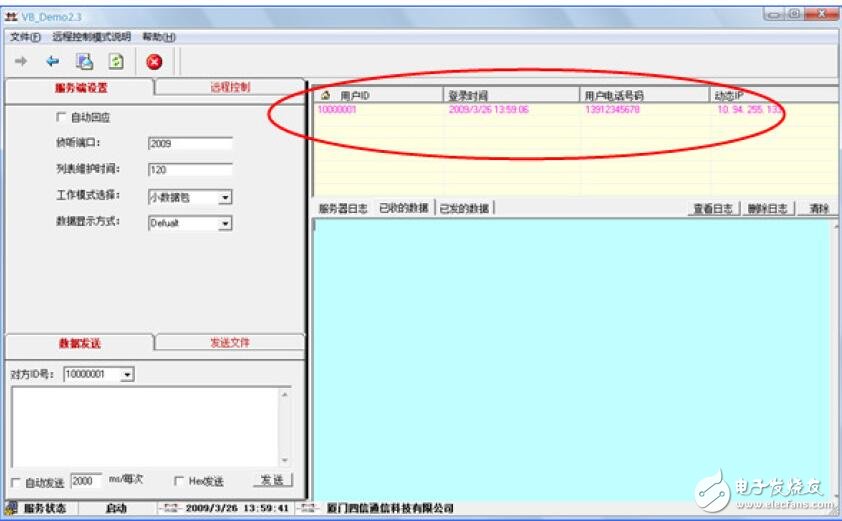
Task: Click inside the message text area
Action: pos(145,427)
